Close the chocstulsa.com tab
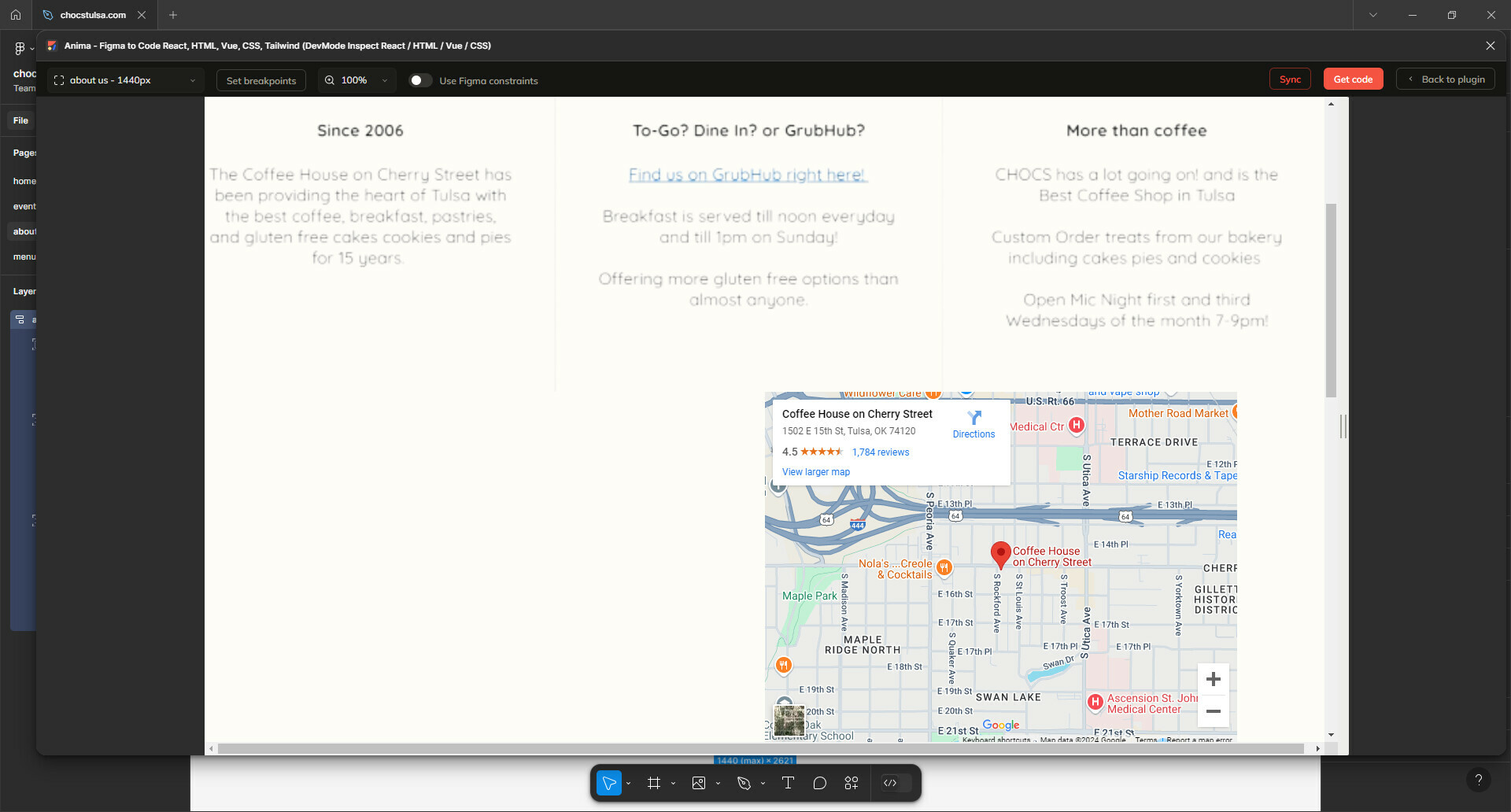1511x812 pixels. [x=142, y=15]
